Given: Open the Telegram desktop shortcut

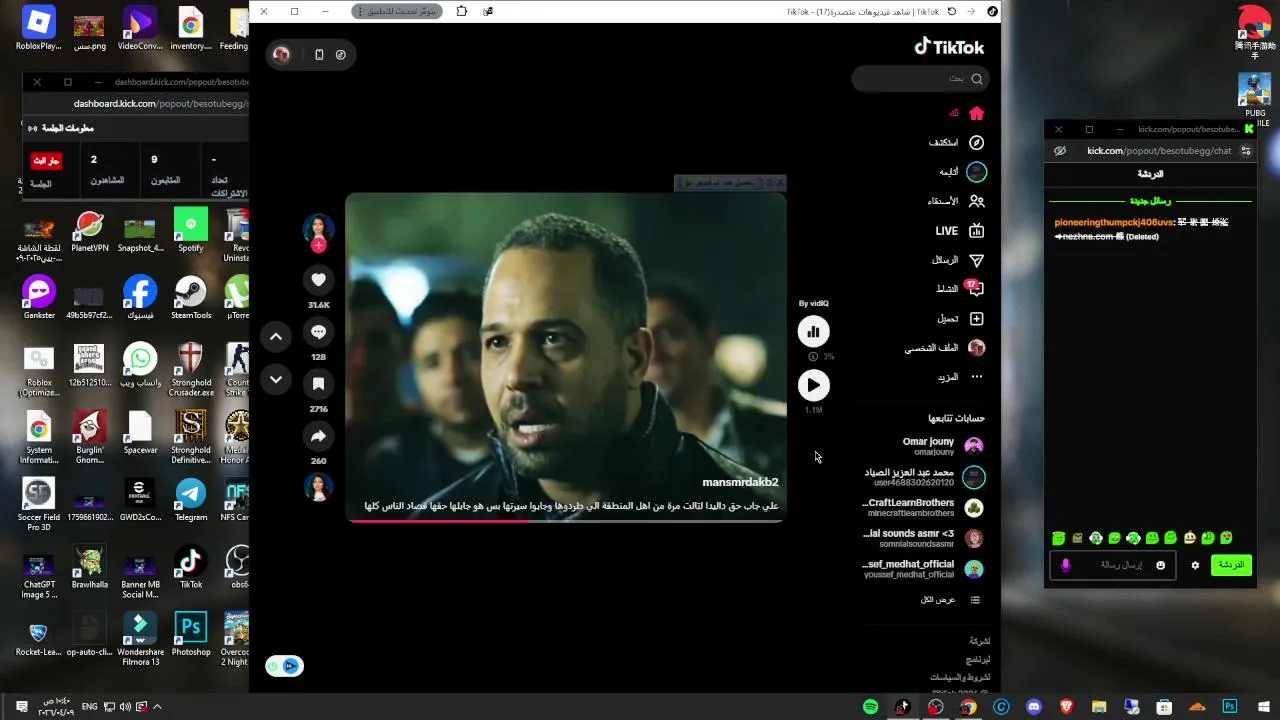Looking at the screenshot, I should pos(190,499).
